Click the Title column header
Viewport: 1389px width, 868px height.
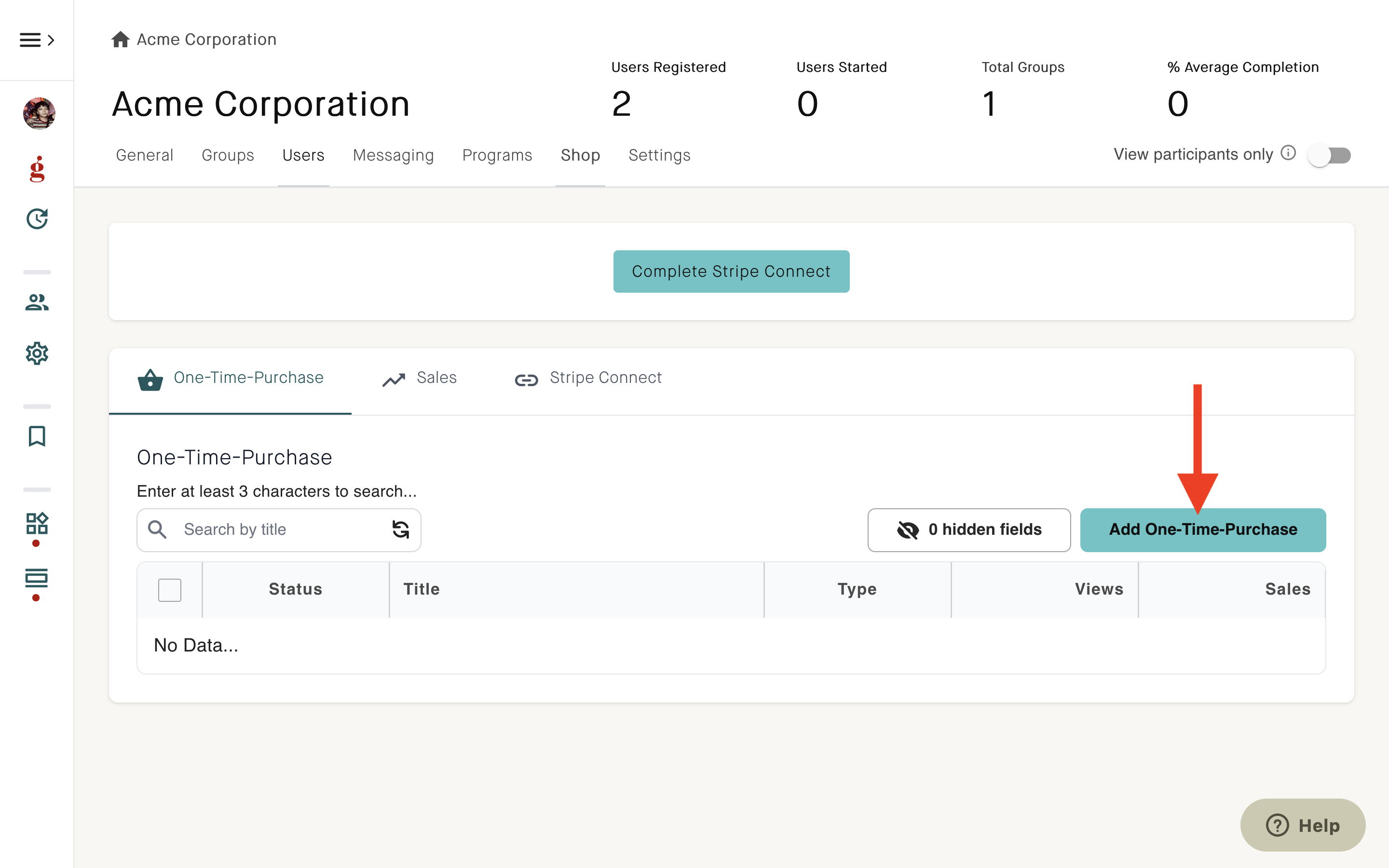(576, 590)
